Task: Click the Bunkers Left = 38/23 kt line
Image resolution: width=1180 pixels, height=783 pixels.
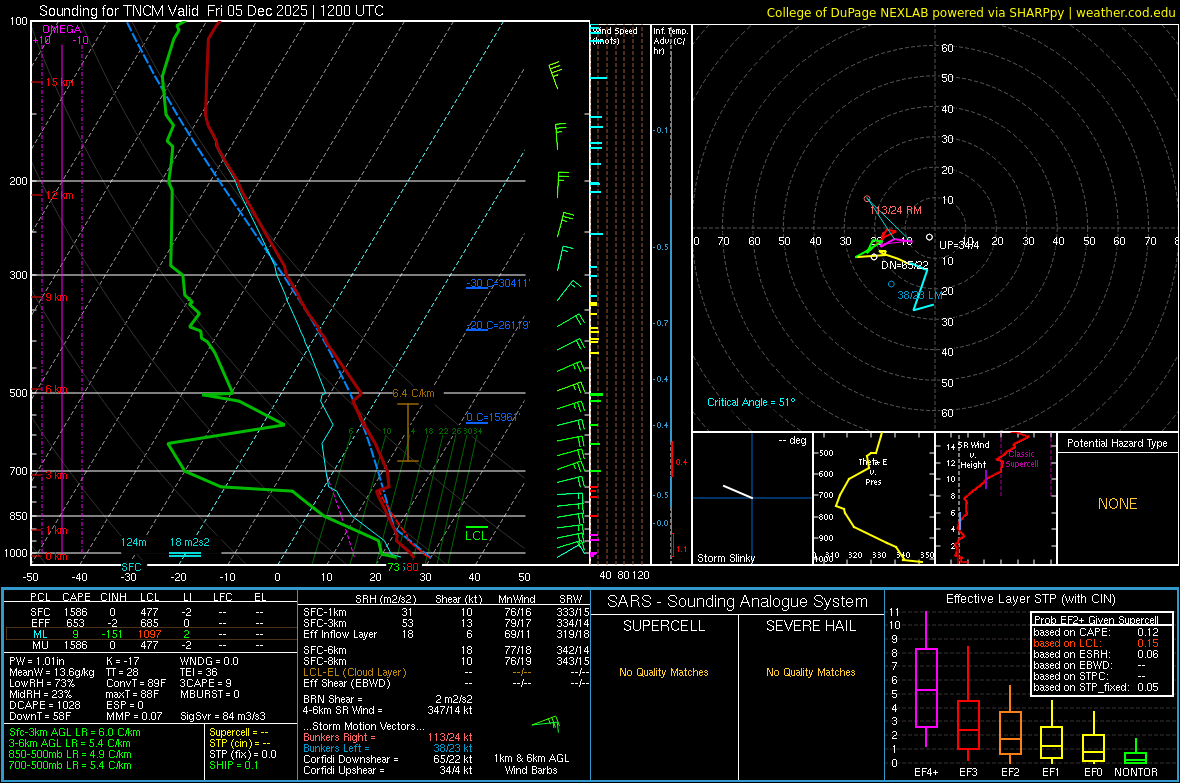Action: (388, 748)
